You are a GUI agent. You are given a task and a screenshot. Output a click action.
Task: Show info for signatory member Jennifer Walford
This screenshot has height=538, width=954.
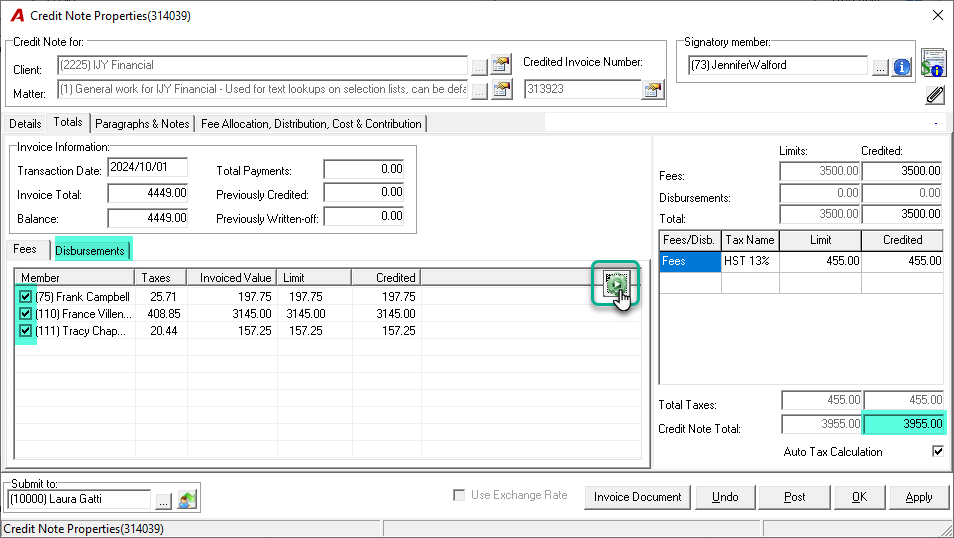pyautogui.click(x=902, y=66)
